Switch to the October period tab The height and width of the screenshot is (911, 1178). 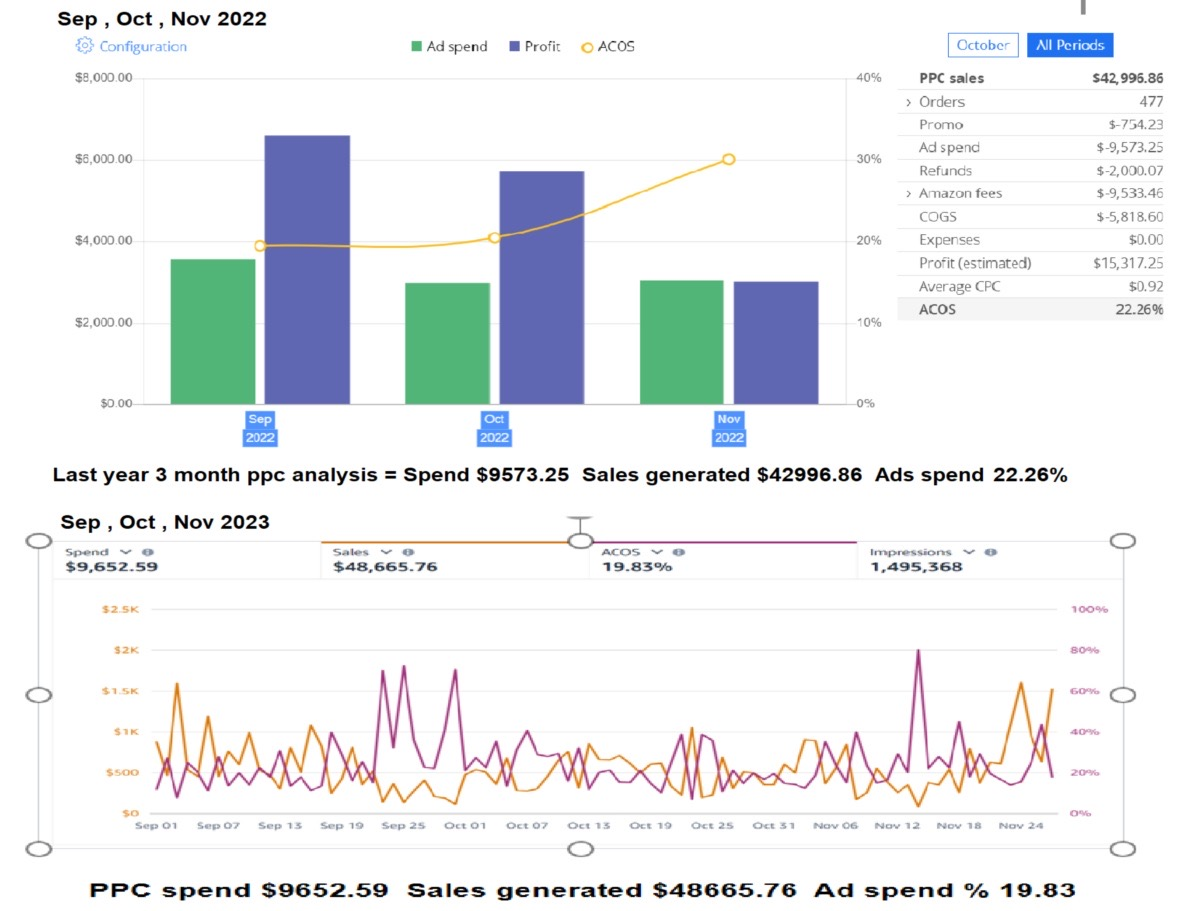(983, 45)
